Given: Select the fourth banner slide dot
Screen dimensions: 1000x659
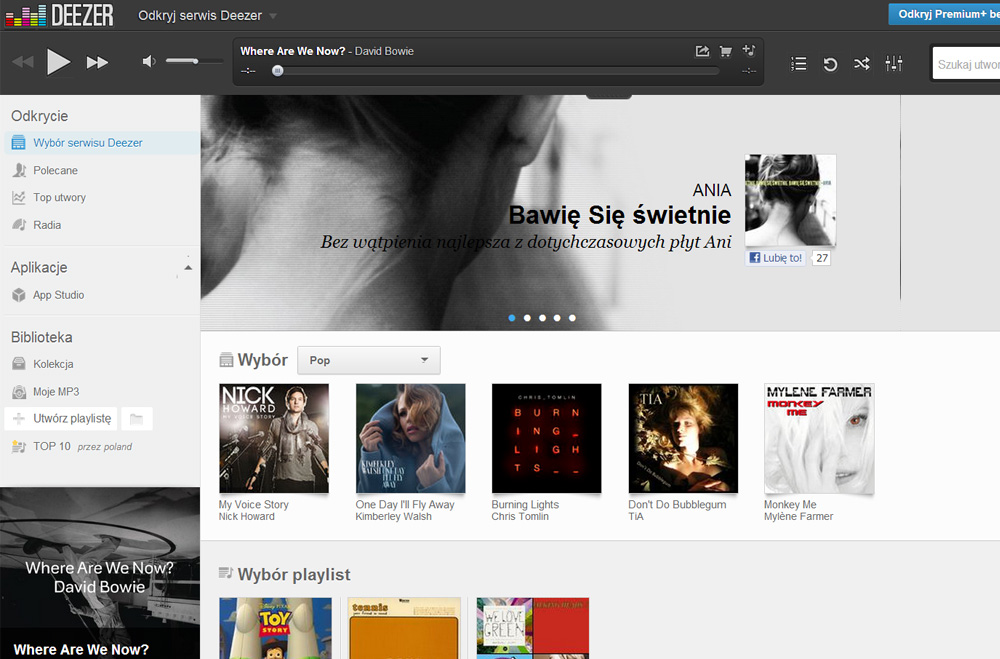Looking at the screenshot, I should point(557,318).
